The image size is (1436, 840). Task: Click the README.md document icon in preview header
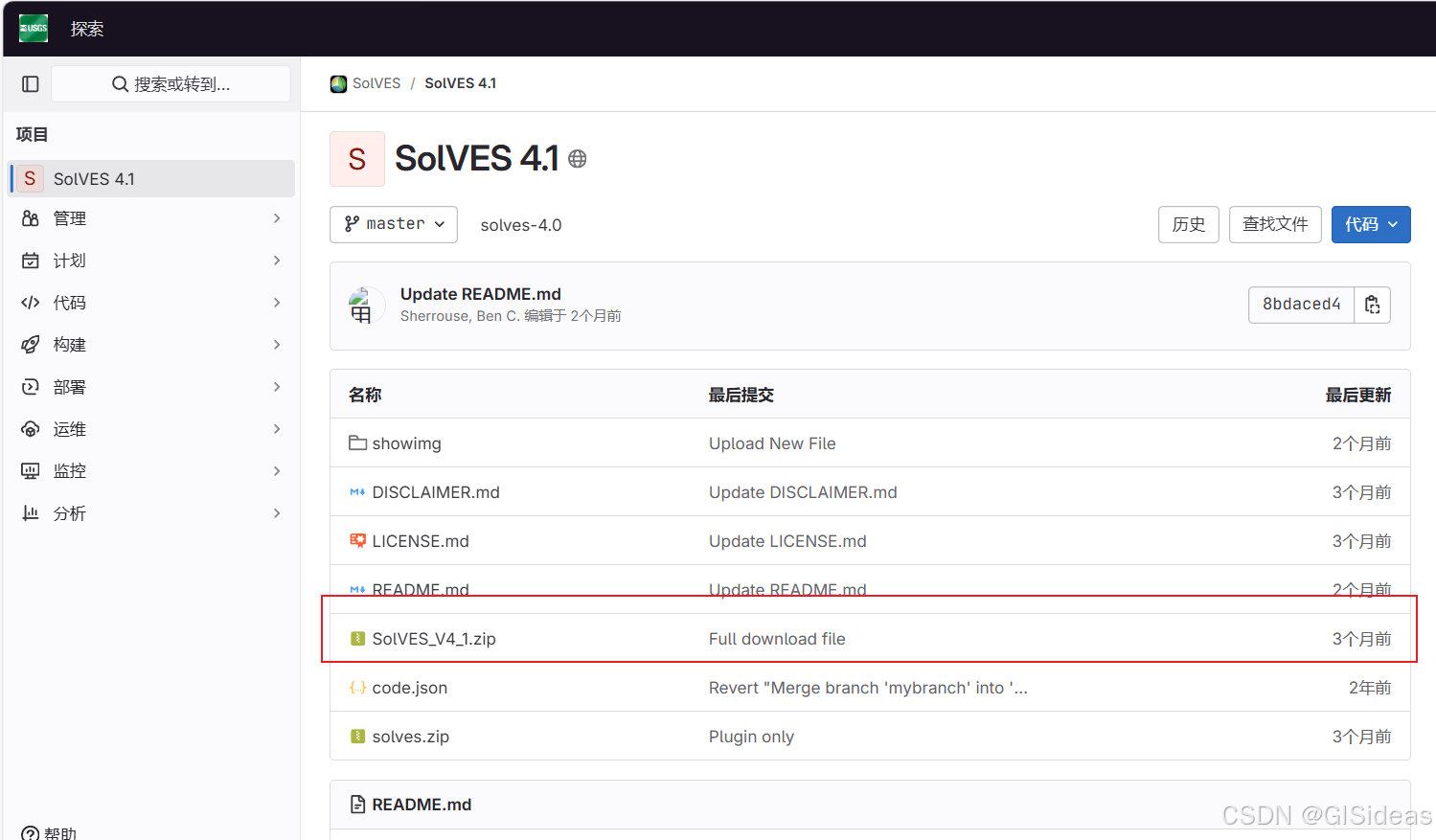click(x=357, y=805)
